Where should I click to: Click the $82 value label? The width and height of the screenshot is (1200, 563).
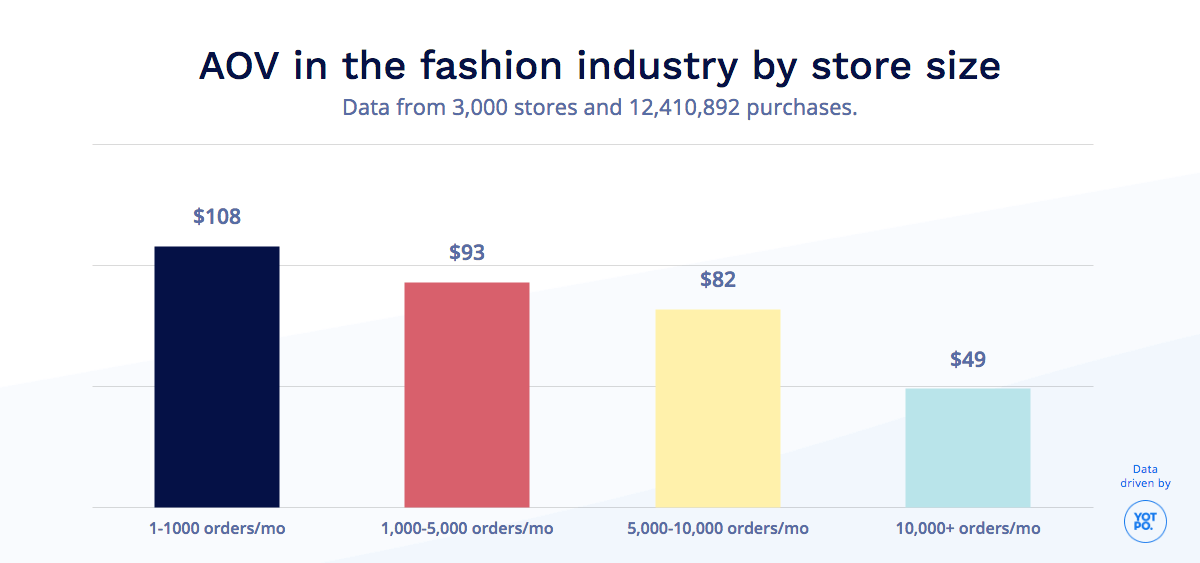tap(718, 280)
